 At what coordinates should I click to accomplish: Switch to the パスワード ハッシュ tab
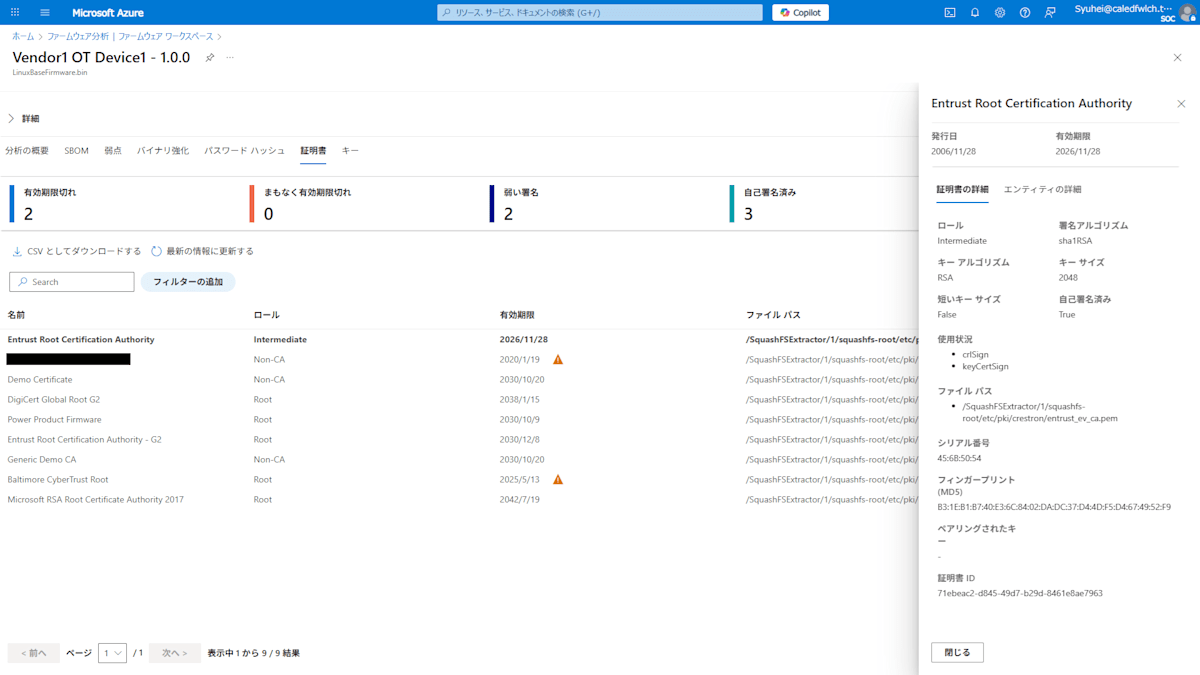coord(245,151)
